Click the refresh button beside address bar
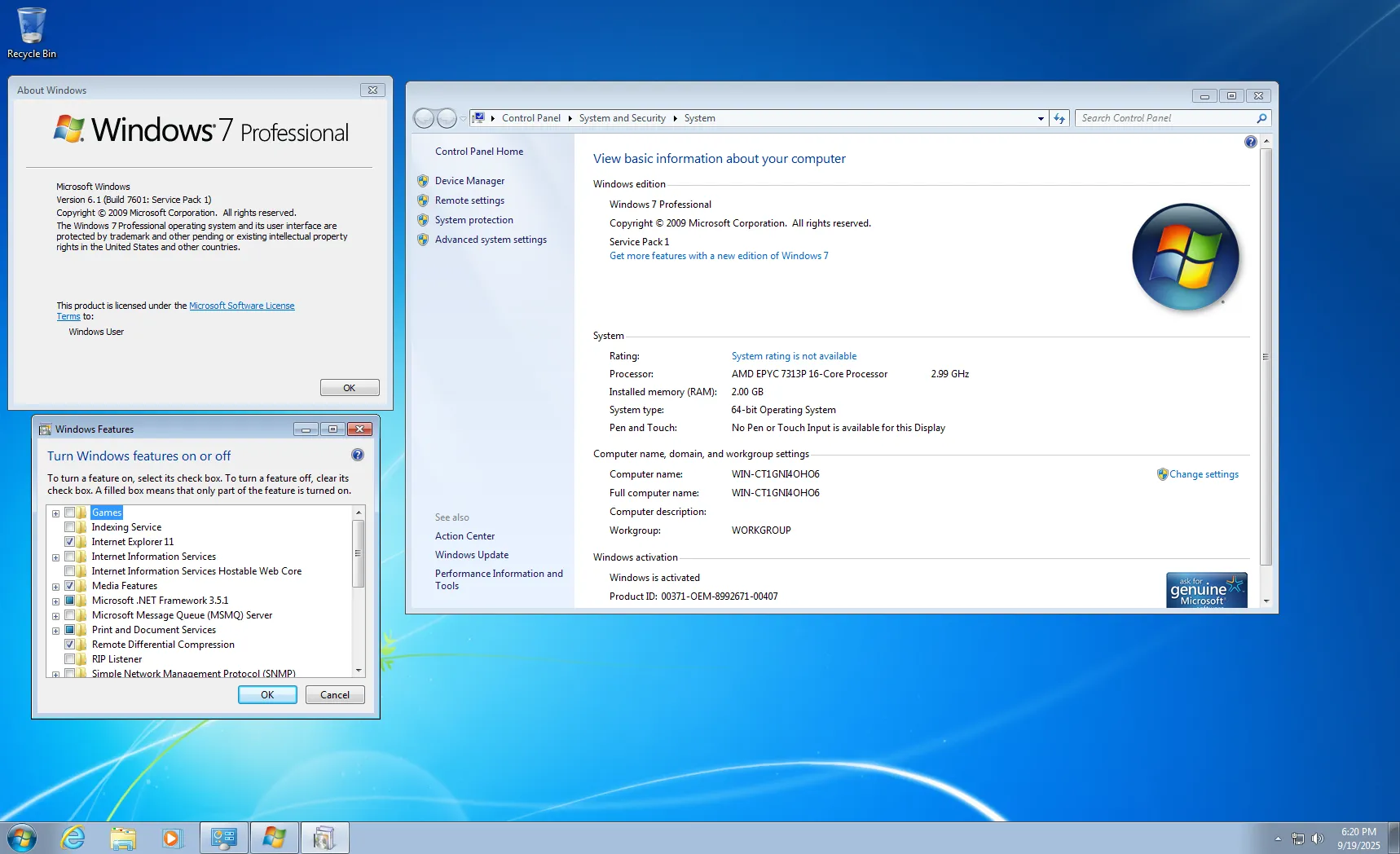Image resolution: width=1400 pixels, height=854 pixels. click(1059, 118)
